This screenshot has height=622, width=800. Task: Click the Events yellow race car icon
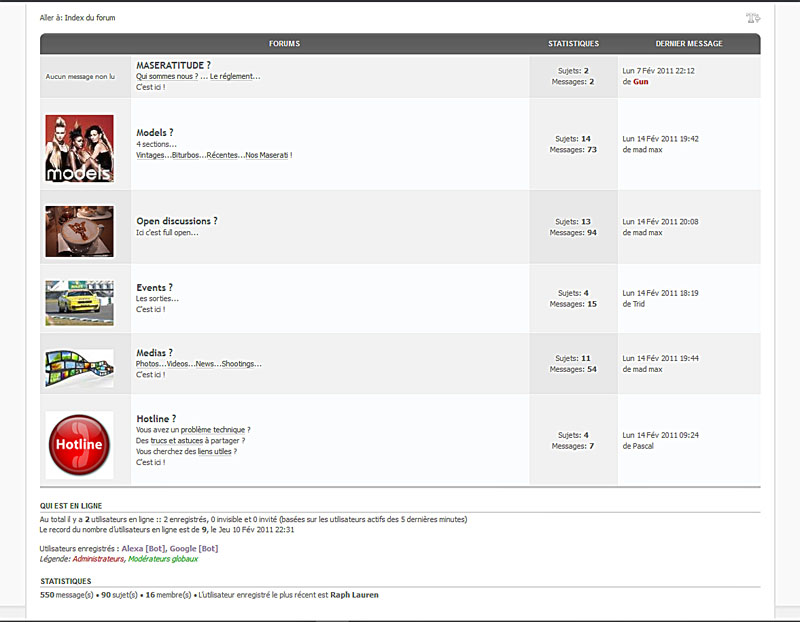tap(79, 302)
